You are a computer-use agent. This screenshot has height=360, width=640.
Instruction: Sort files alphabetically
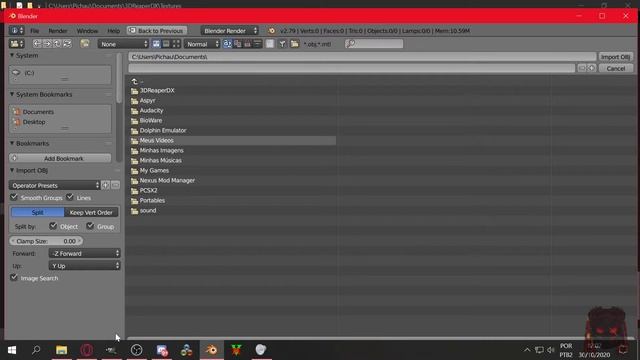tap(228, 44)
